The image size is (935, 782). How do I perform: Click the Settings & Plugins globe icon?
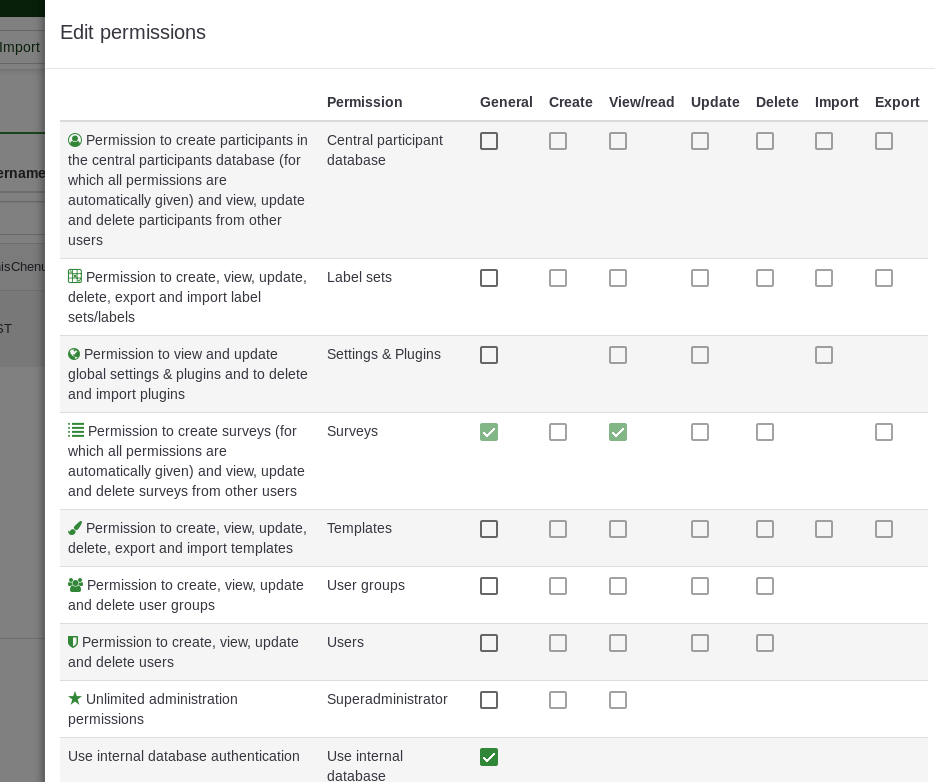click(74, 354)
